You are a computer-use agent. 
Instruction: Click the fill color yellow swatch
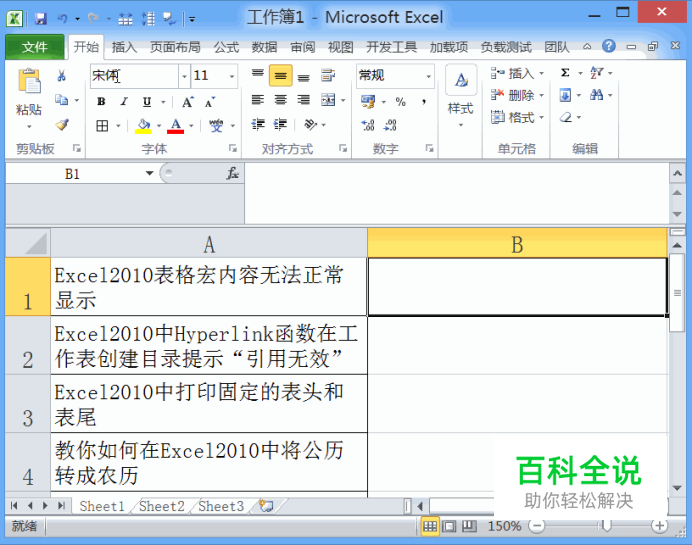143,126
